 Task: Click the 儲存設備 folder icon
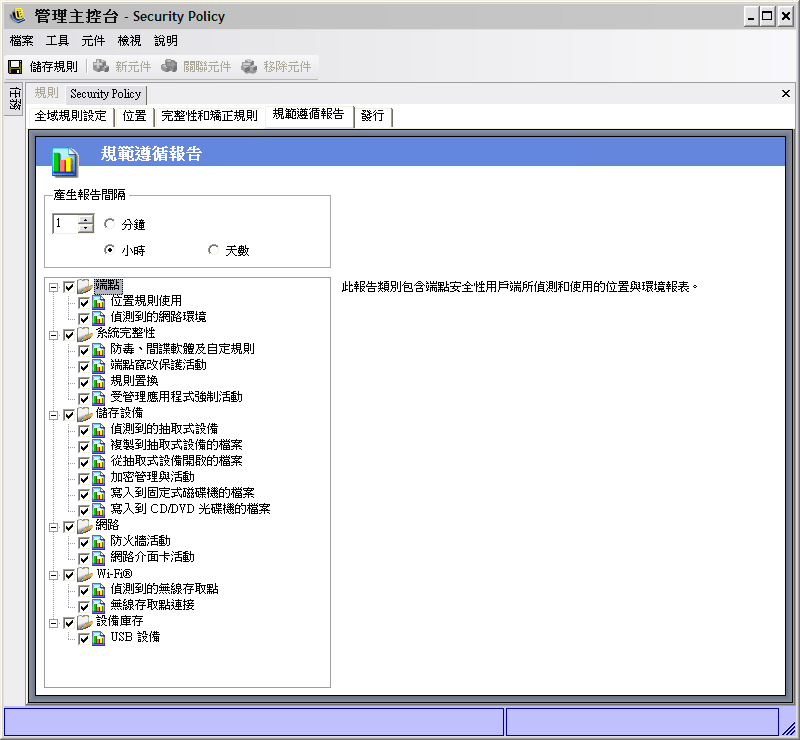point(85,414)
